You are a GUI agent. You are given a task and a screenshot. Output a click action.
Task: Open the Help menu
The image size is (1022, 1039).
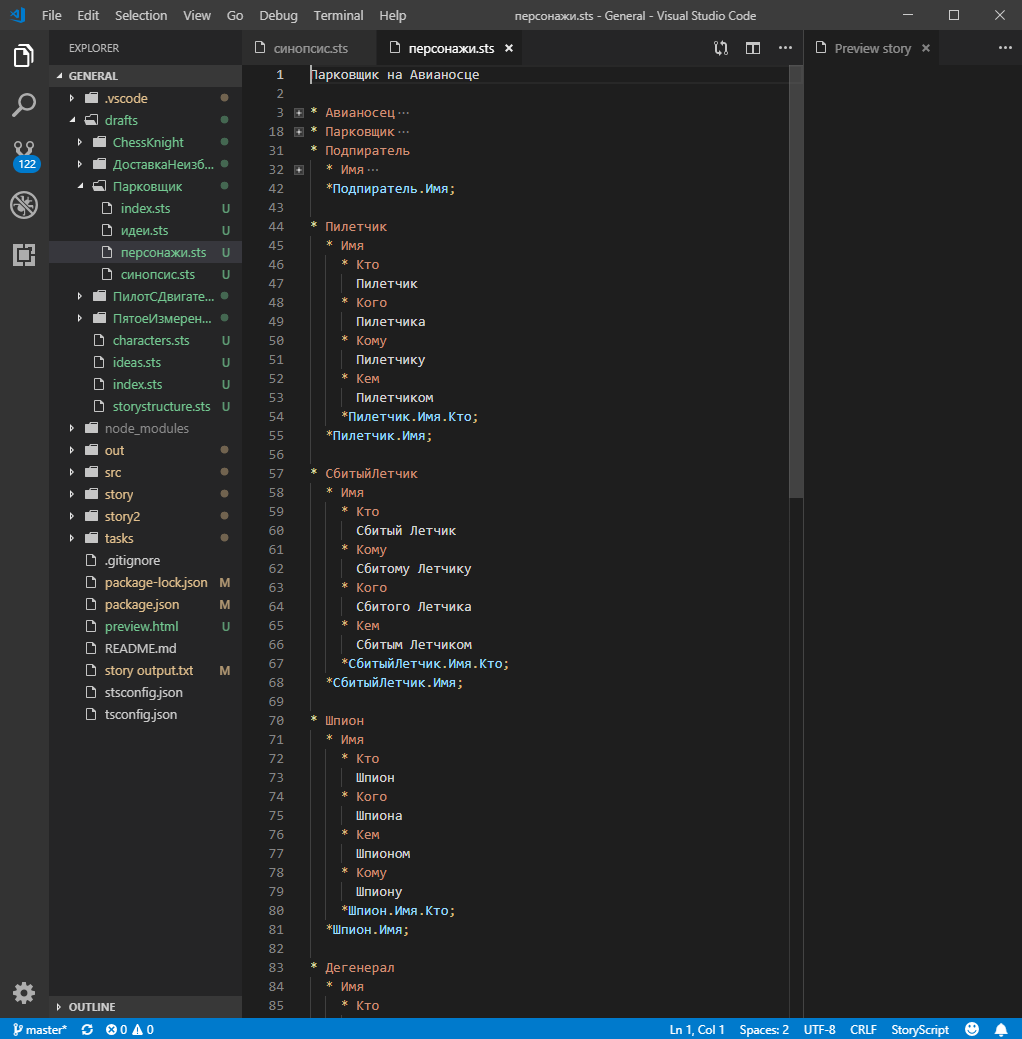pos(392,15)
